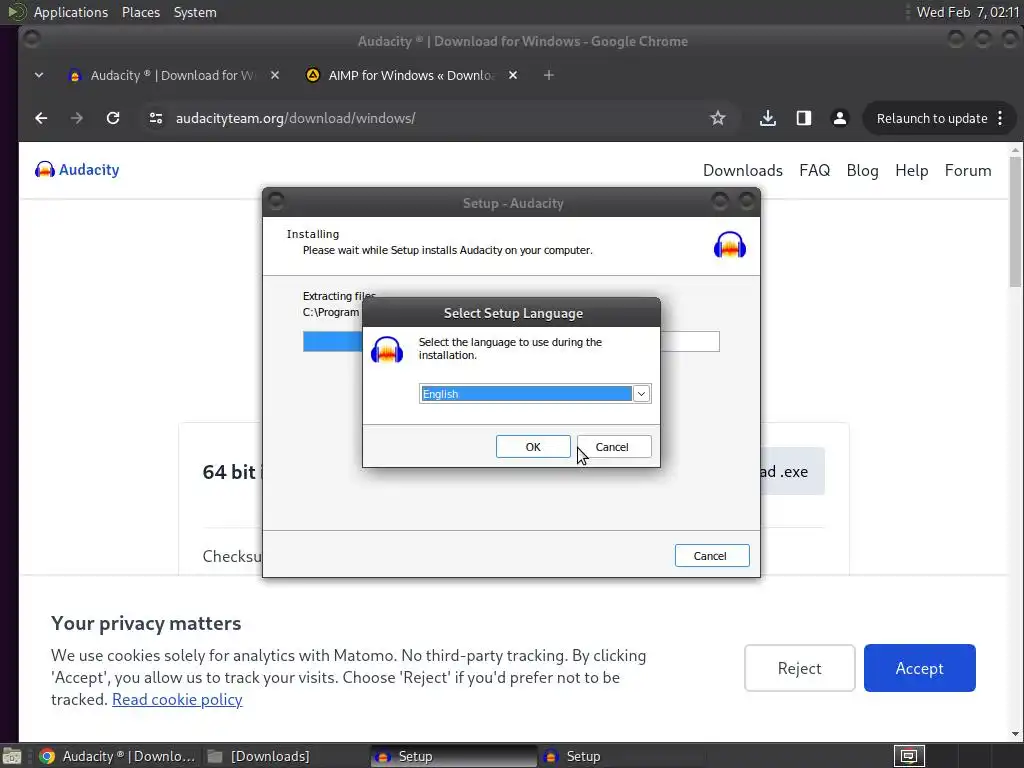Click Relaunch to update button
Viewport: 1024px width, 768px height.
[x=931, y=118]
